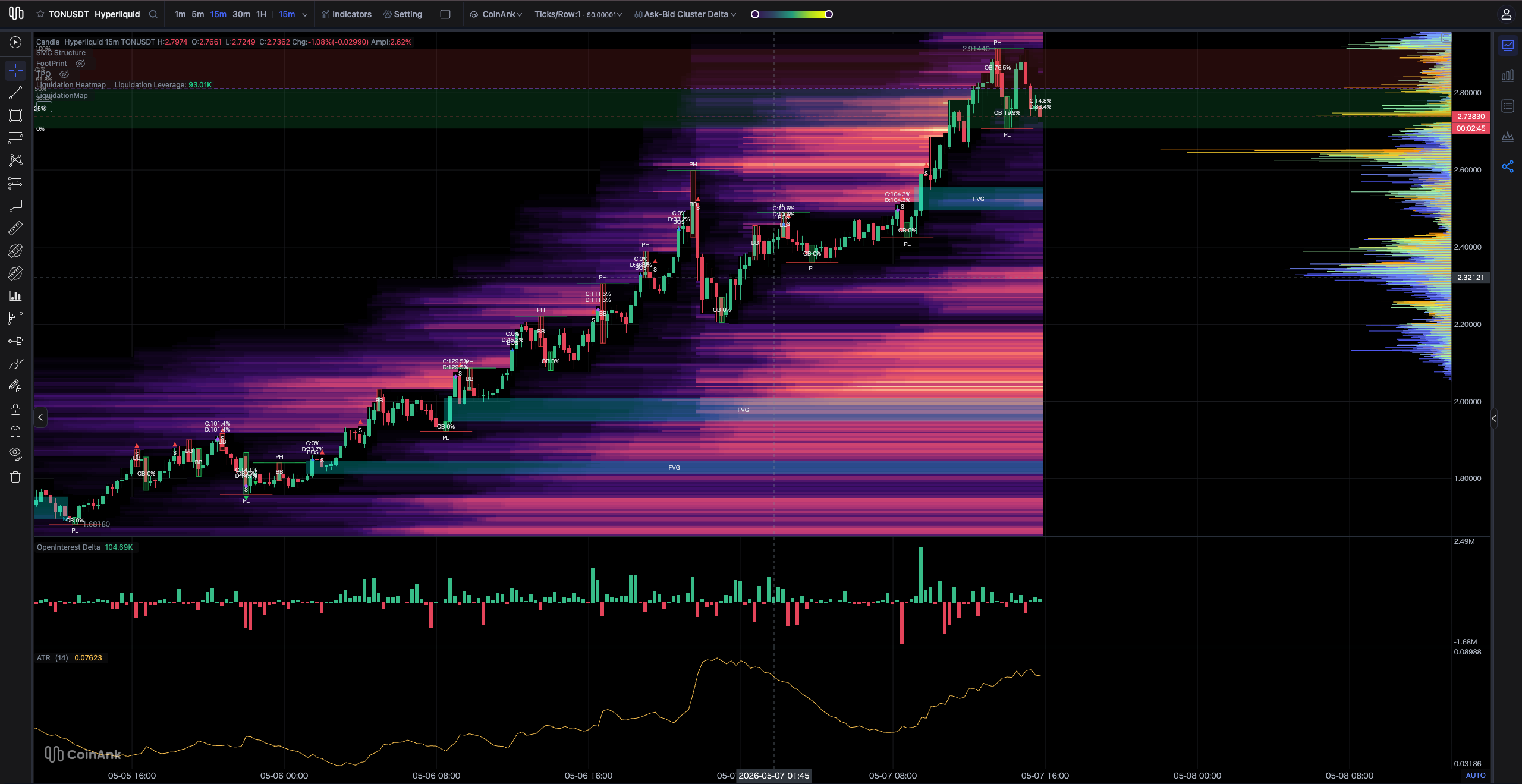This screenshot has width=1522, height=784.
Task: Toggle the fullscreen layout square icon
Action: pos(445,14)
